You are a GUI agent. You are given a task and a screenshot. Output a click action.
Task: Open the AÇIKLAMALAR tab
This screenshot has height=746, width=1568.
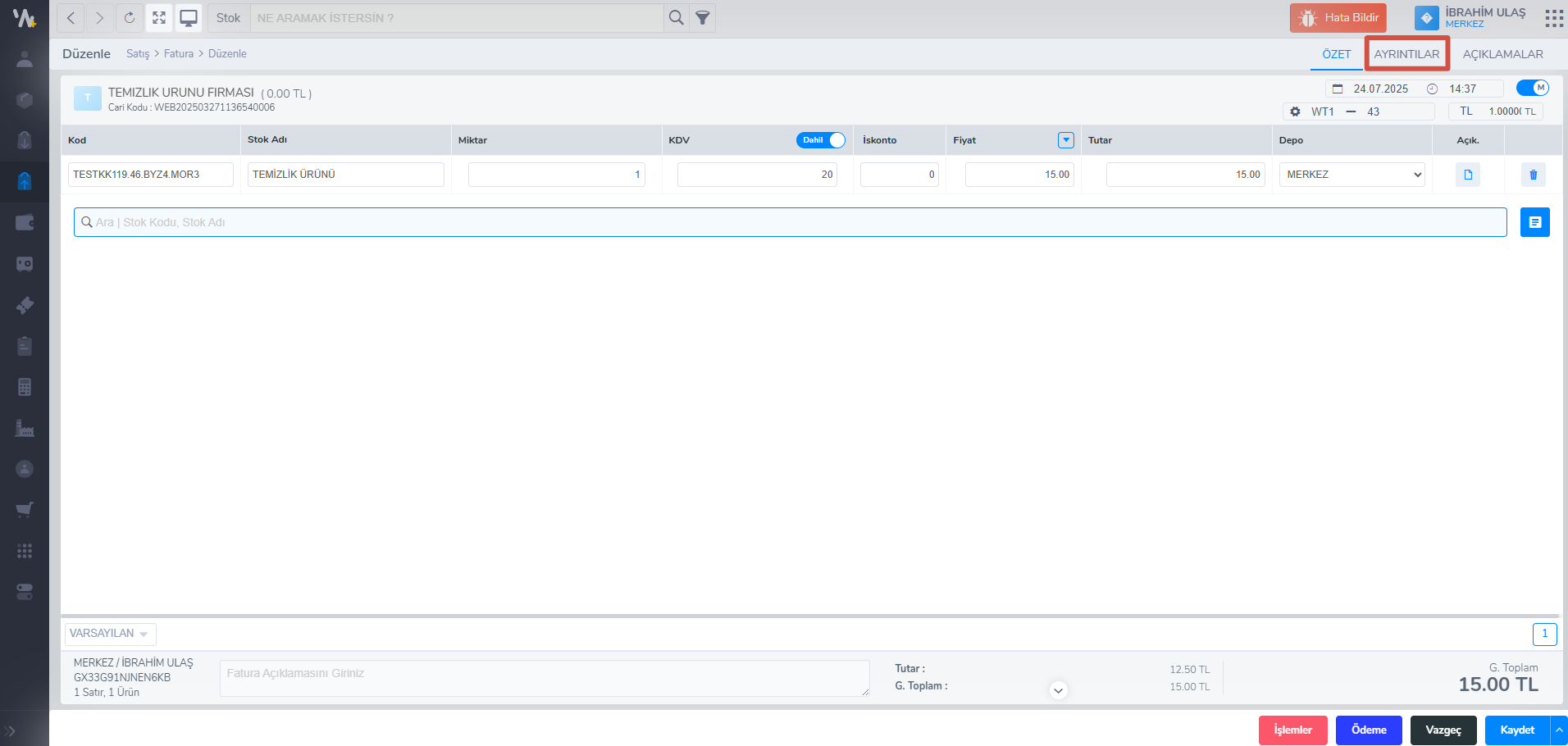(1502, 54)
